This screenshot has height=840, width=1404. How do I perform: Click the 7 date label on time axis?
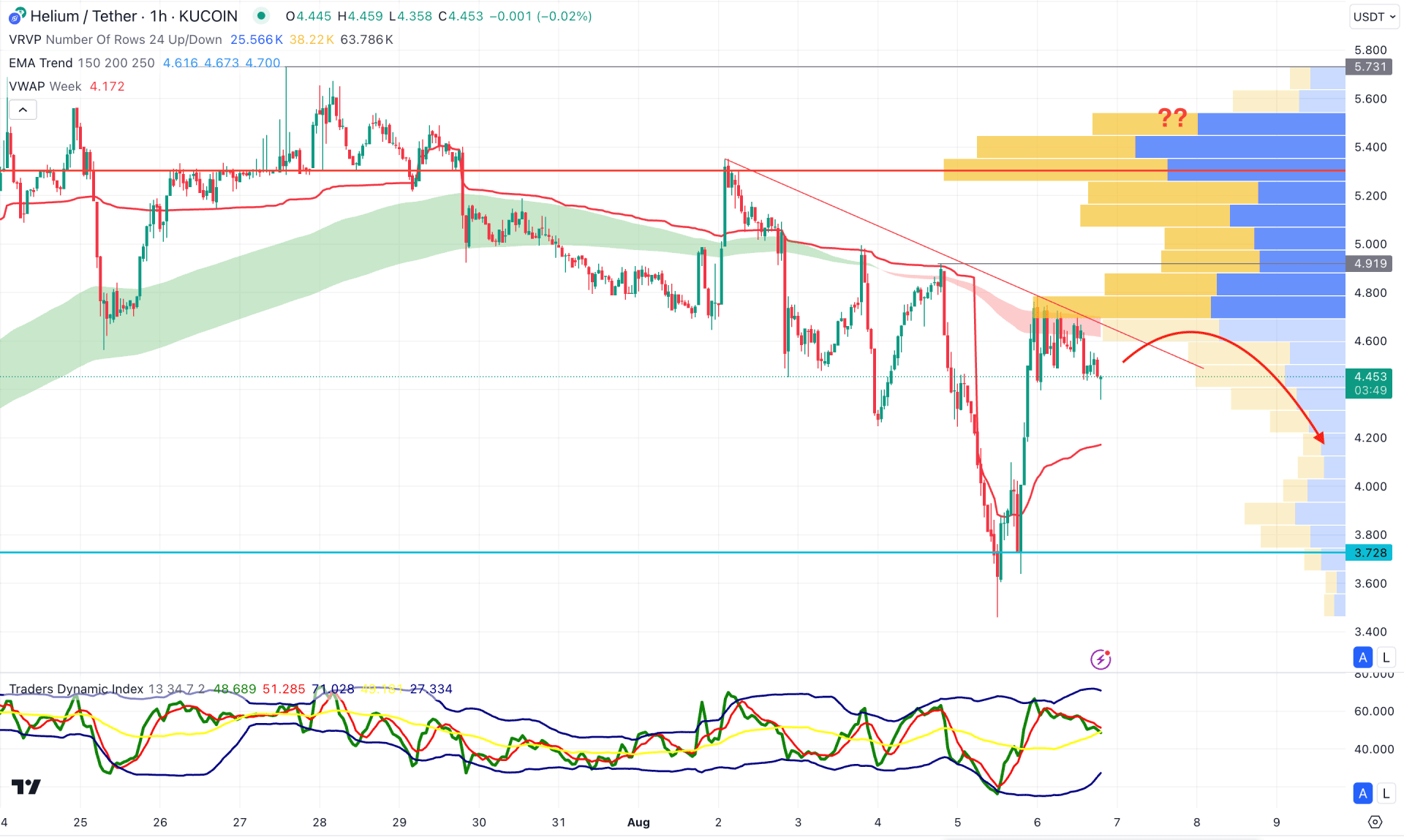coord(1117,822)
